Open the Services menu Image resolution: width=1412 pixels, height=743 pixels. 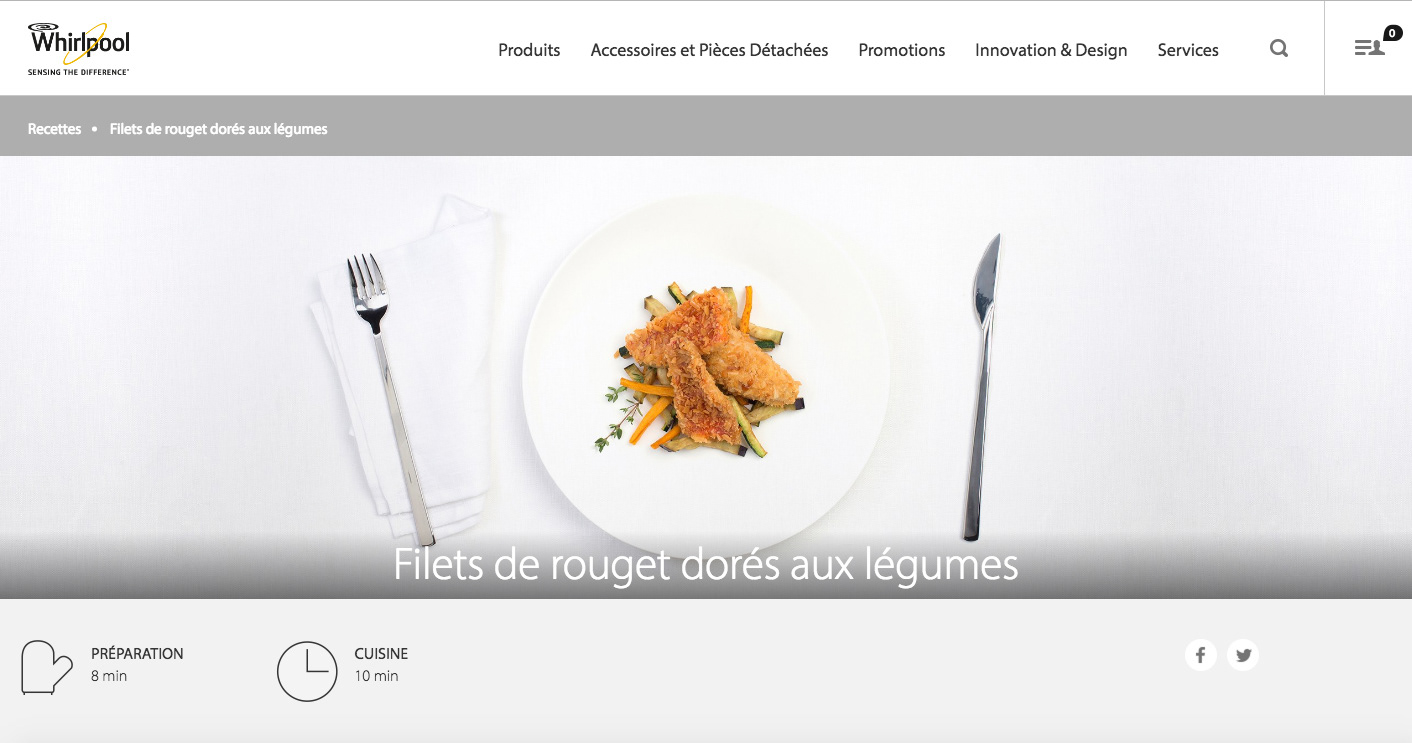1188,50
